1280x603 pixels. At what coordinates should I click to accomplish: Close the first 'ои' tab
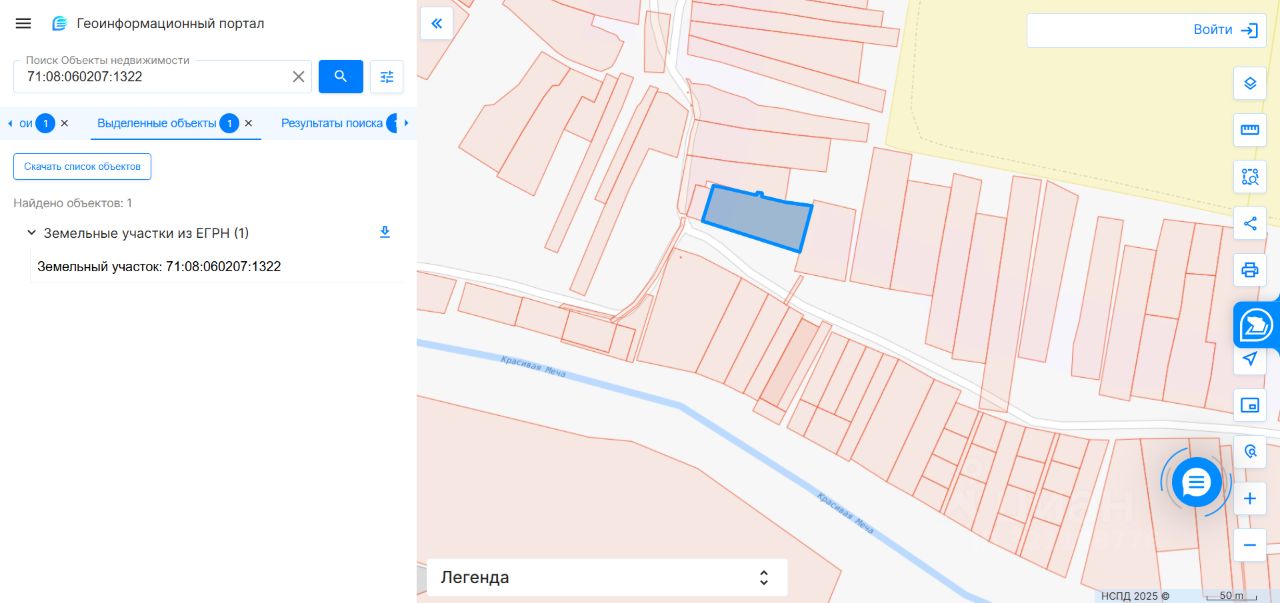tap(64, 123)
